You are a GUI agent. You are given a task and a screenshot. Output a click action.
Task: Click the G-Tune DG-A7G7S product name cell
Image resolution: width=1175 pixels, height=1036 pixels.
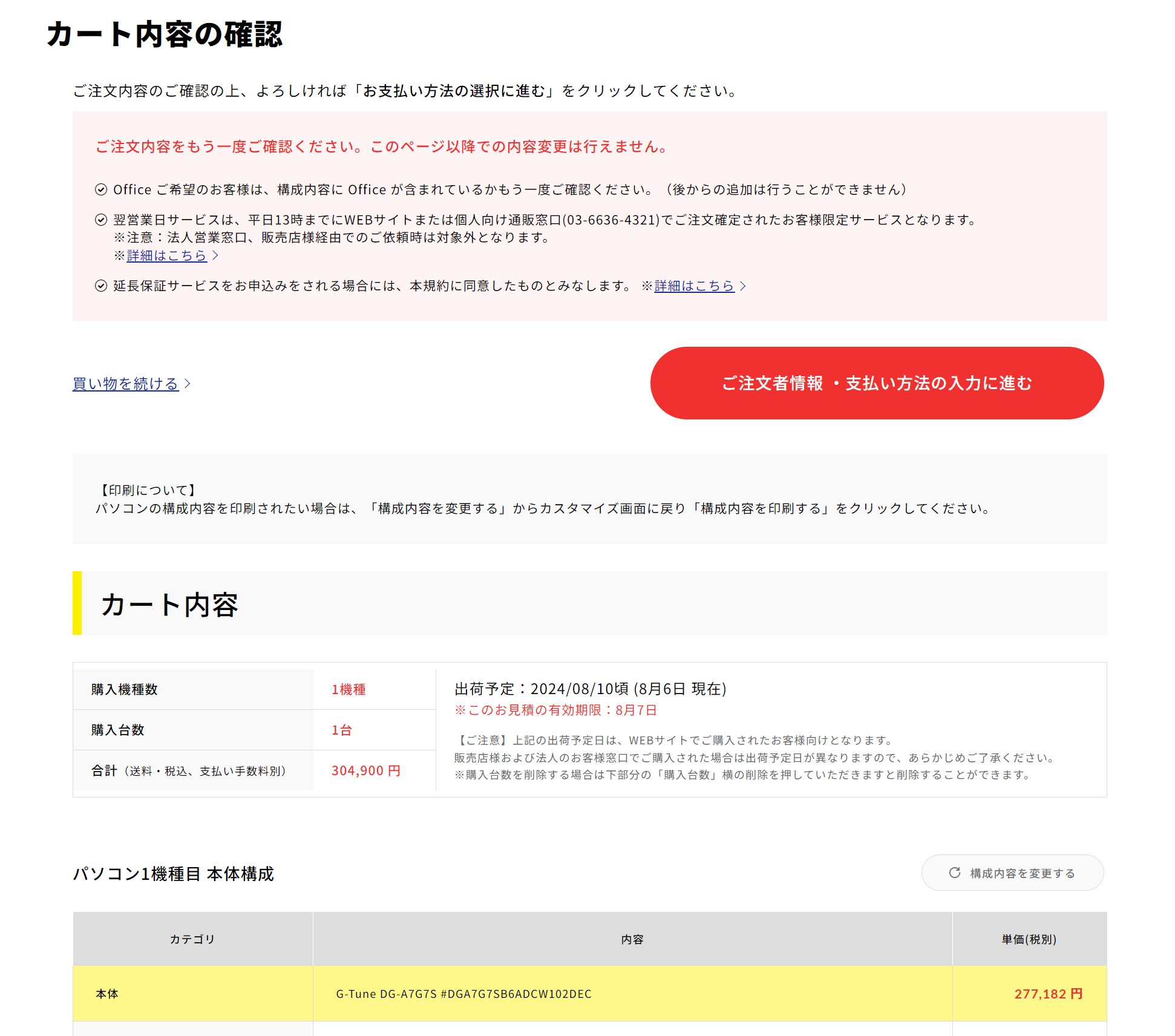pyautogui.click(x=632, y=994)
